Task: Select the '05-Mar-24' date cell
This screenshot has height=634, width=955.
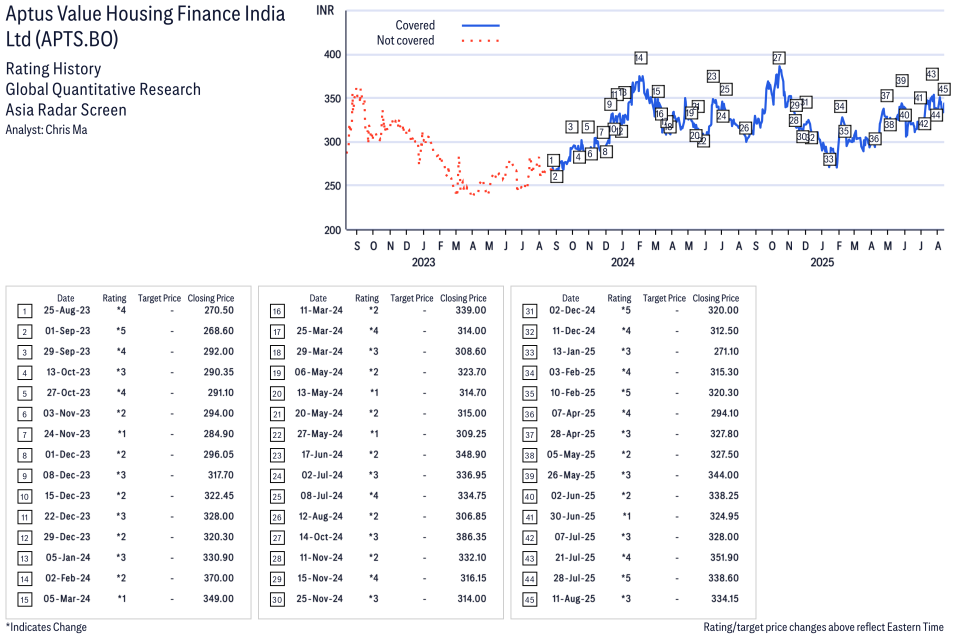Action: (x=67, y=599)
